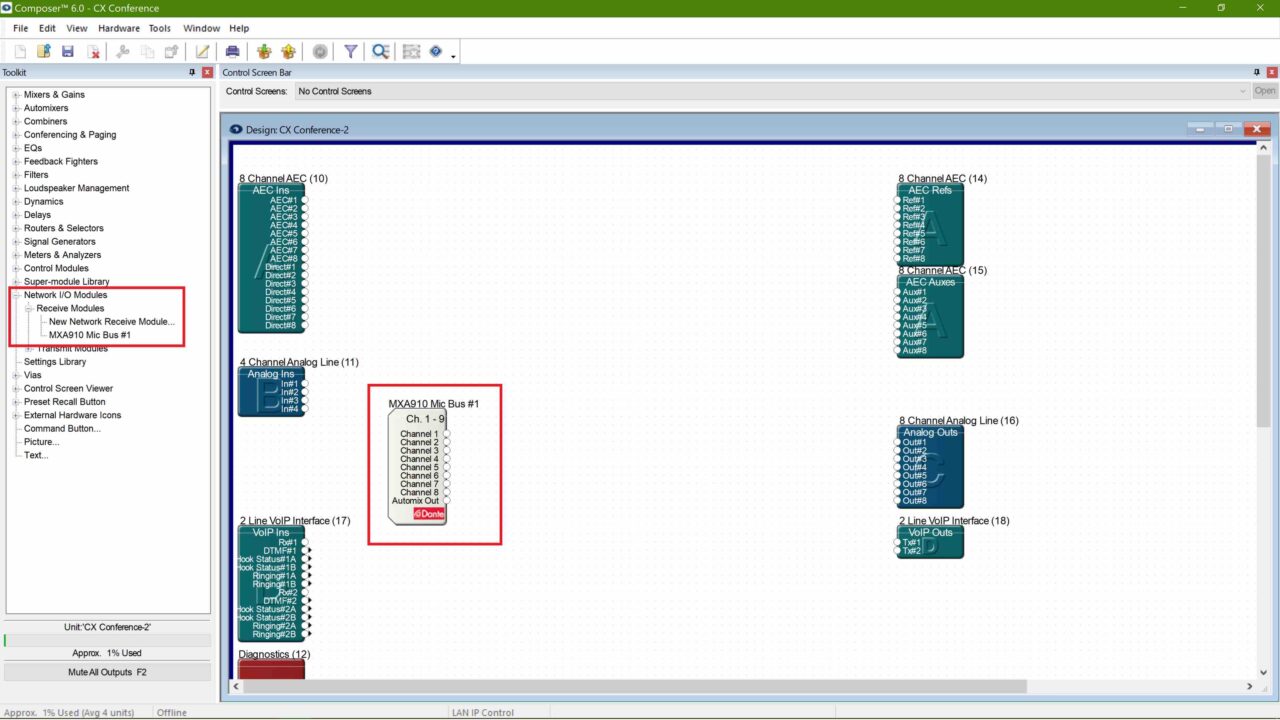The height and width of the screenshot is (720, 1280).
Task: Open the Tools menu
Action: tap(159, 28)
